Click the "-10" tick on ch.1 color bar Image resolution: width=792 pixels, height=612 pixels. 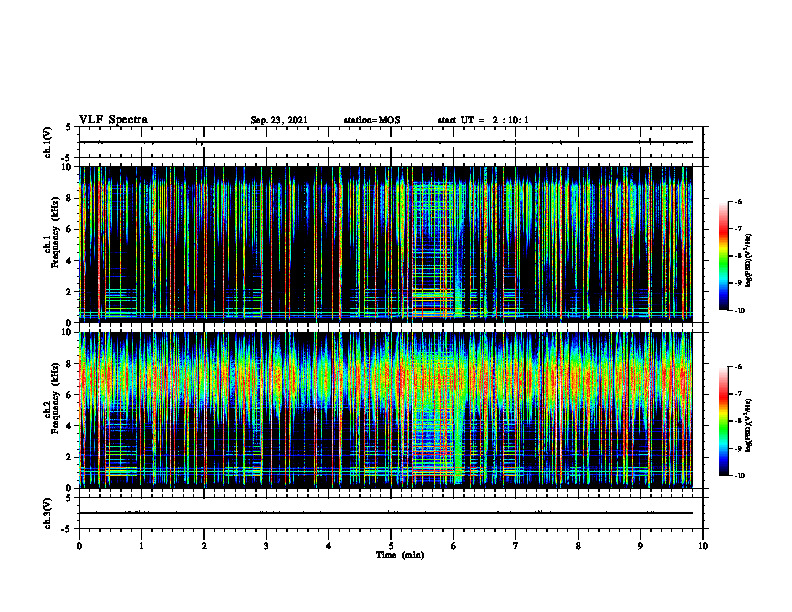tap(739, 311)
